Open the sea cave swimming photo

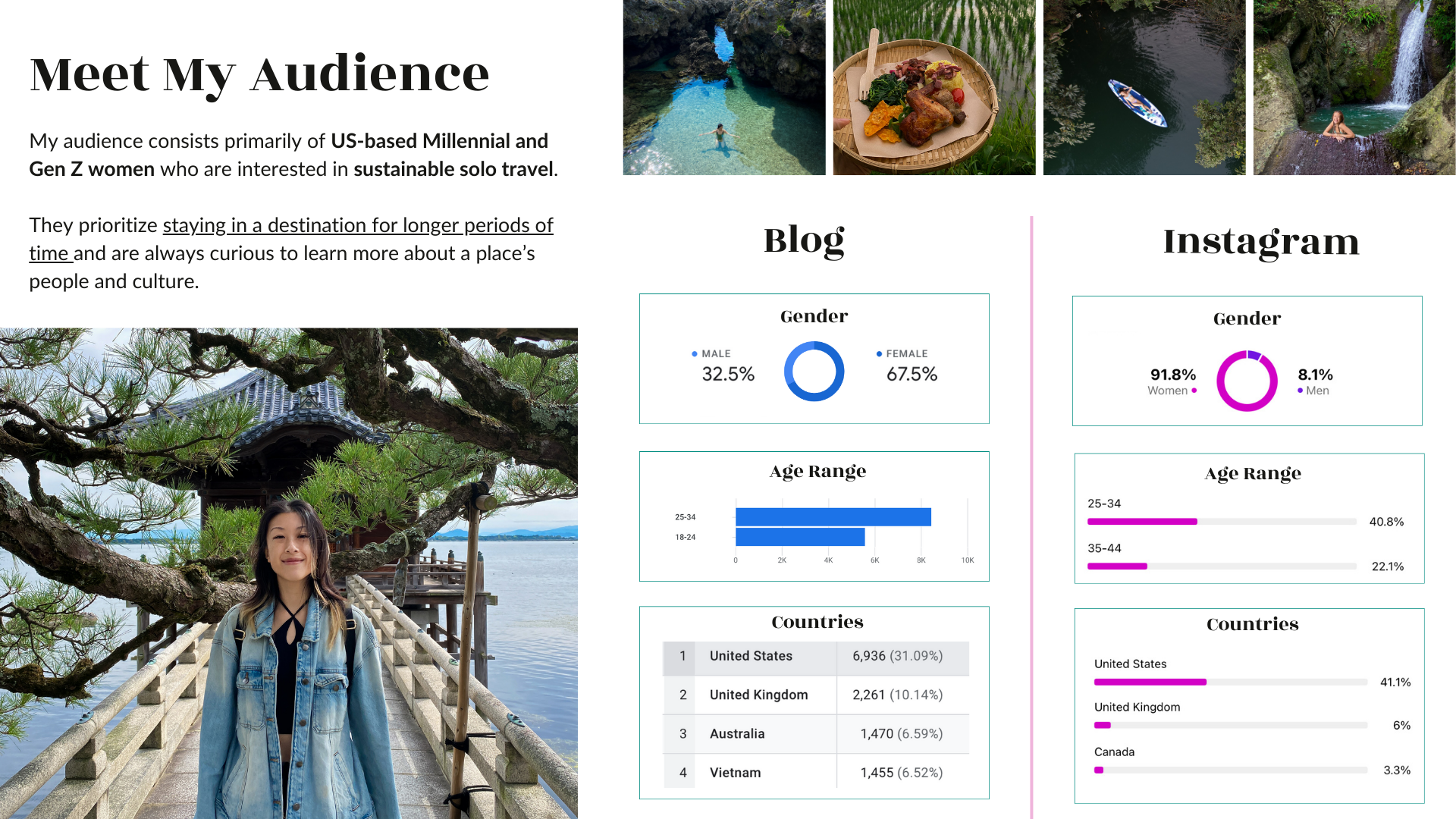click(724, 87)
